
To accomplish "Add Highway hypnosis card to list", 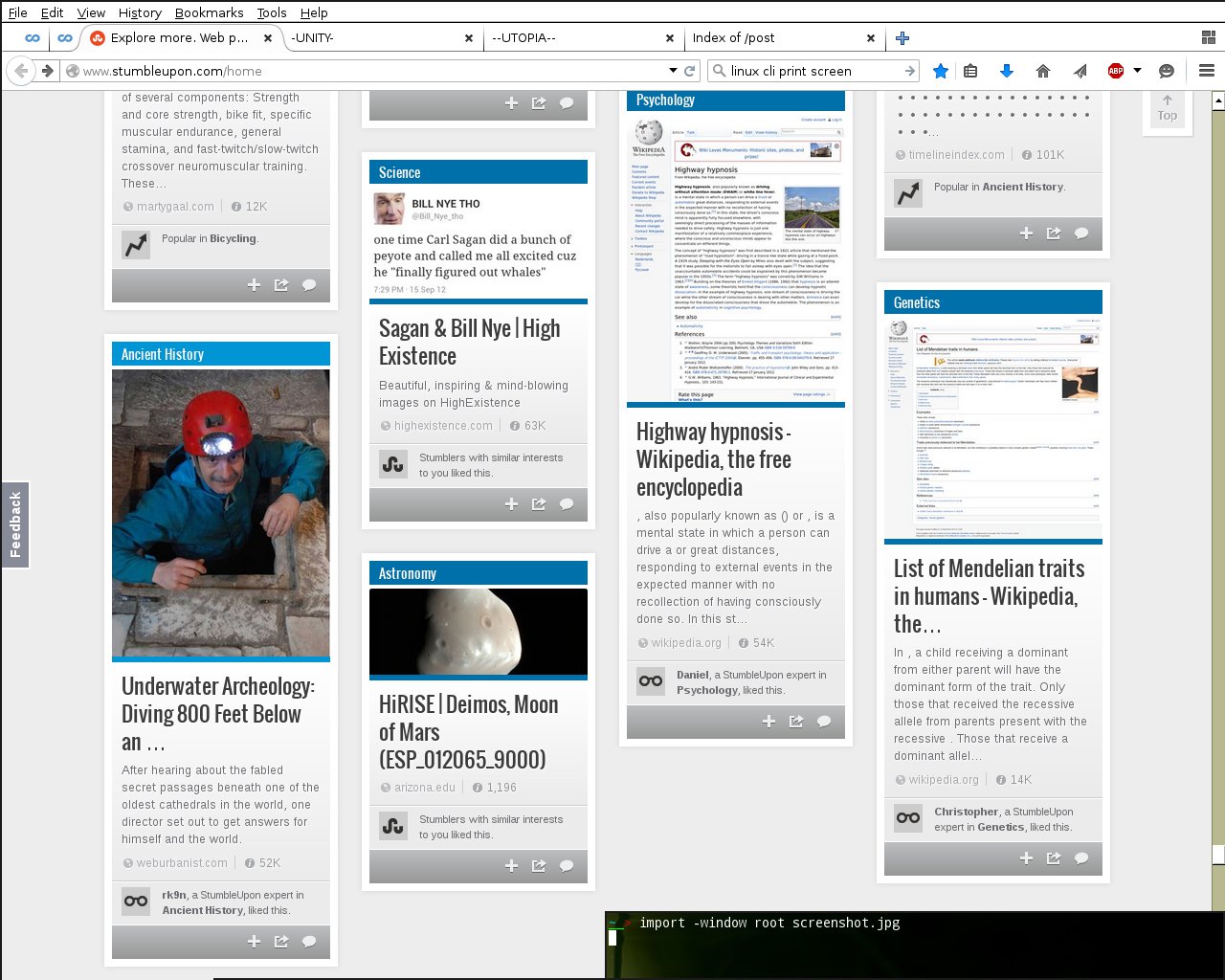I will coord(768,722).
